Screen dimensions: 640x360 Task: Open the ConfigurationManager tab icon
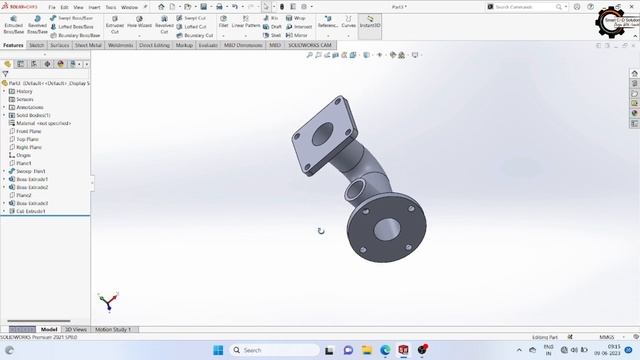pos(34,64)
